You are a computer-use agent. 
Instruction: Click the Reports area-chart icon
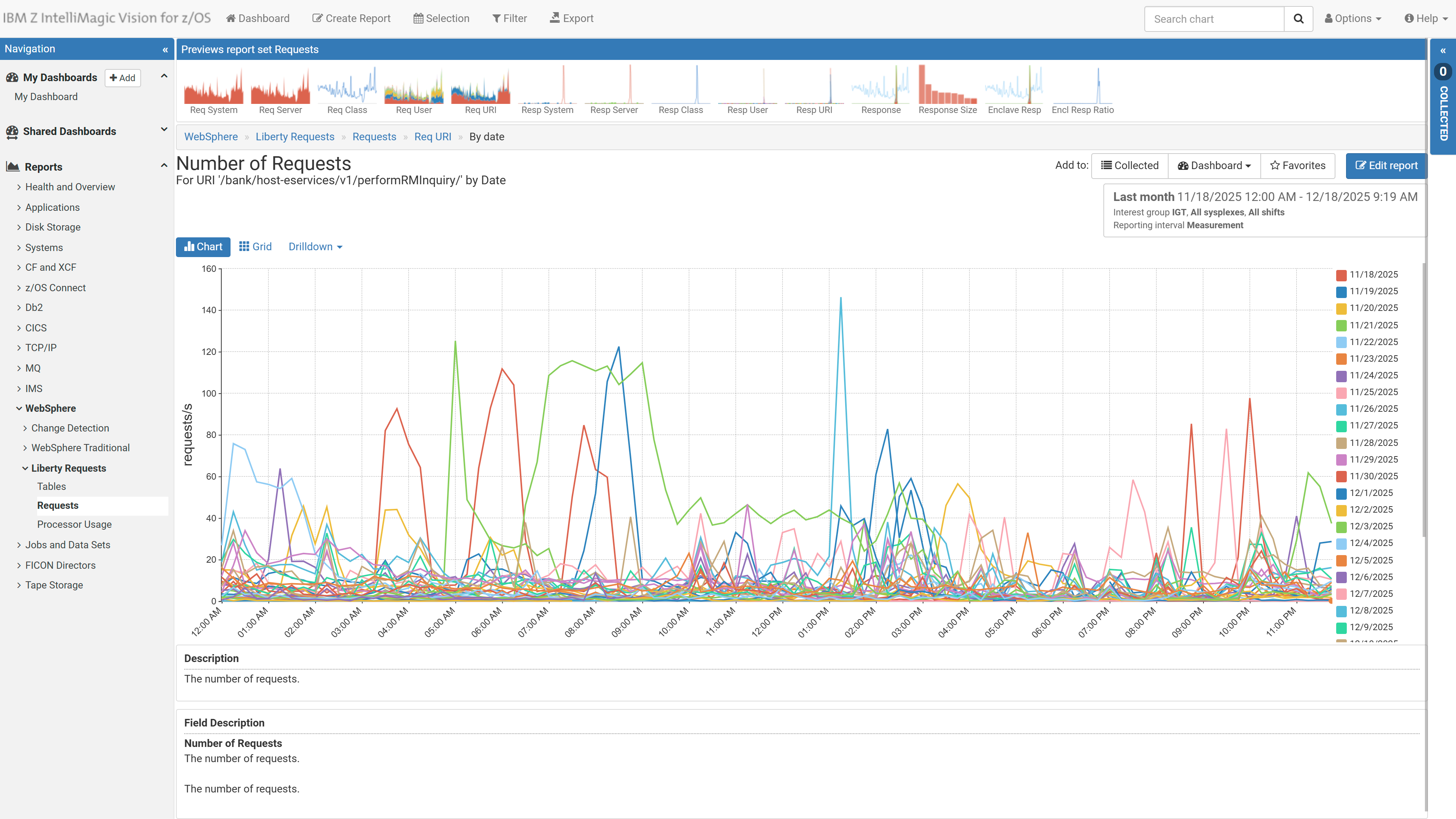pyautogui.click(x=13, y=167)
